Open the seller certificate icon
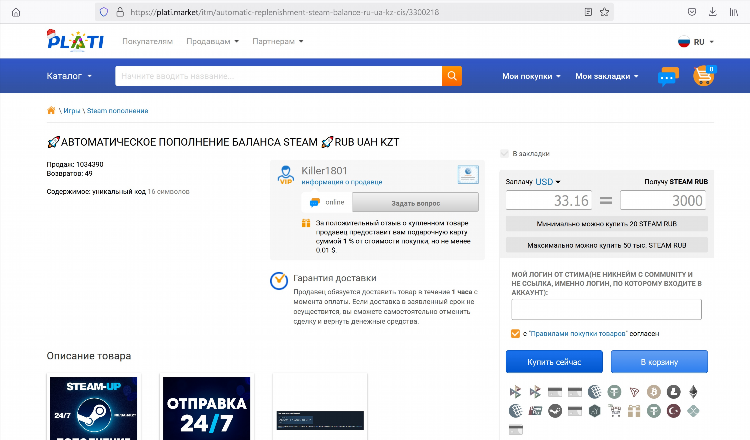Image resolution: width=750 pixels, height=440 pixels. point(468,174)
